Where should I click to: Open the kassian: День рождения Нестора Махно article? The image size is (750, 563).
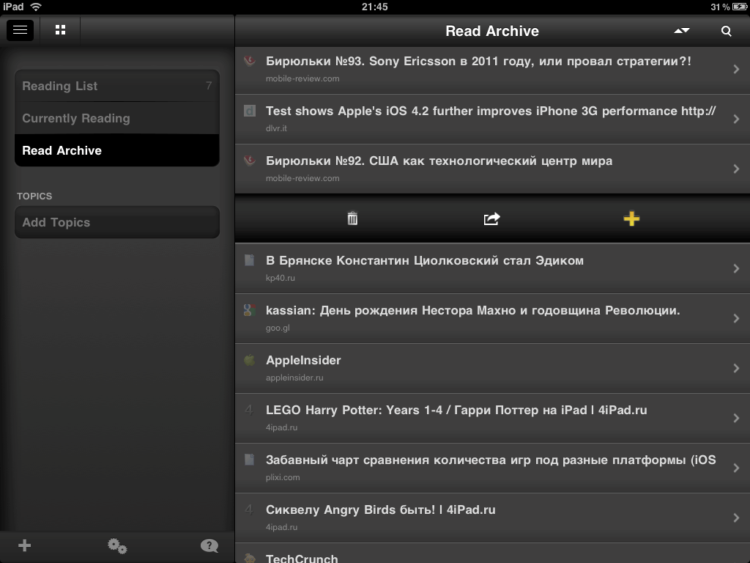click(492, 318)
